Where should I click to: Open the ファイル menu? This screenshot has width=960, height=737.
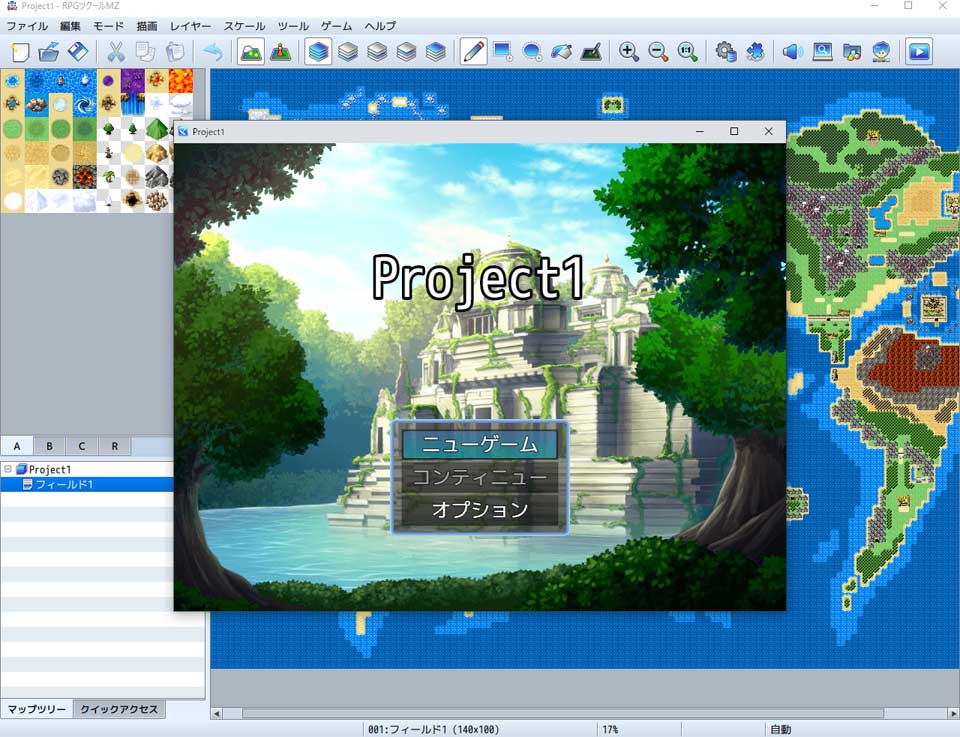pyautogui.click(x=27, y=26)
